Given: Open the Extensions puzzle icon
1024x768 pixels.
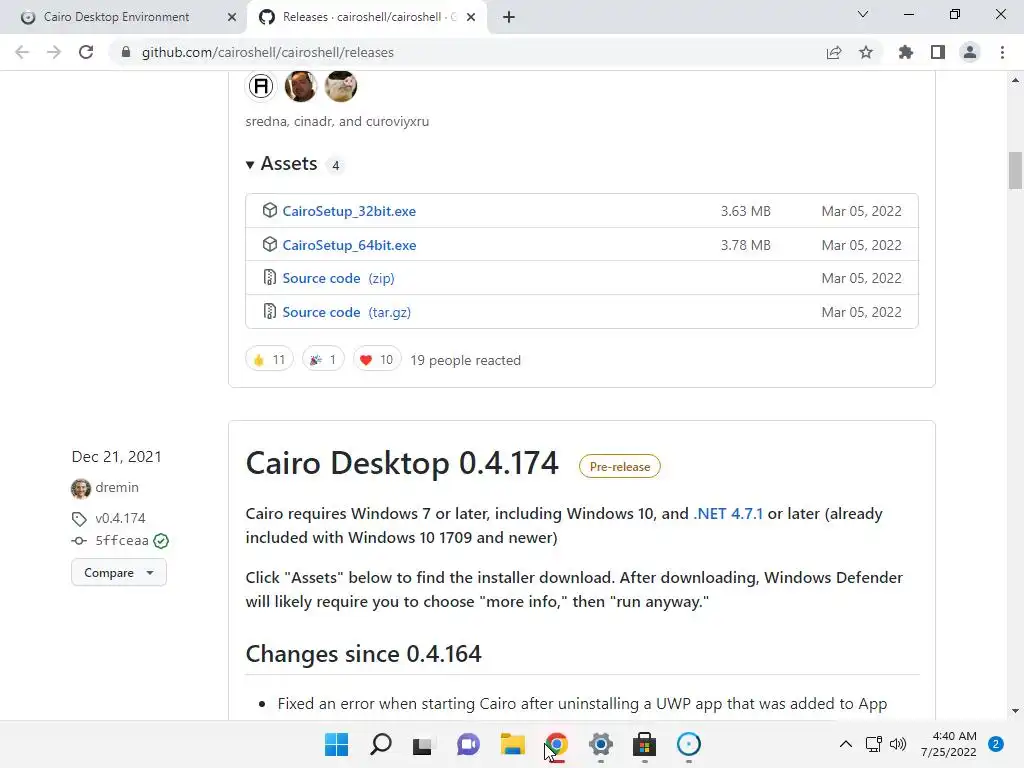Looking at the screenshot, I should coord(906,52).
